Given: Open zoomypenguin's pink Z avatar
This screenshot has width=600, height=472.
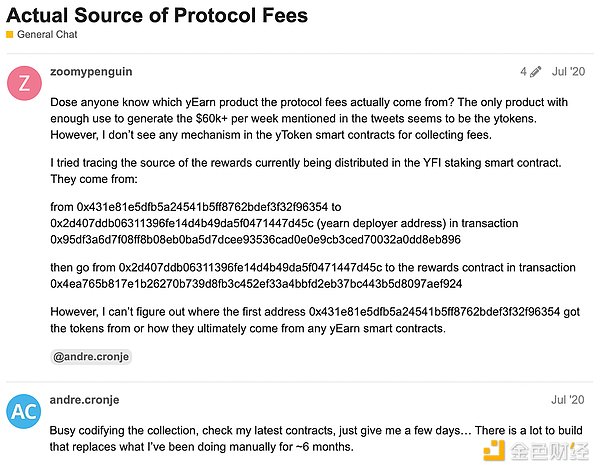Looking at the screenshot, I should pos(24,84).
